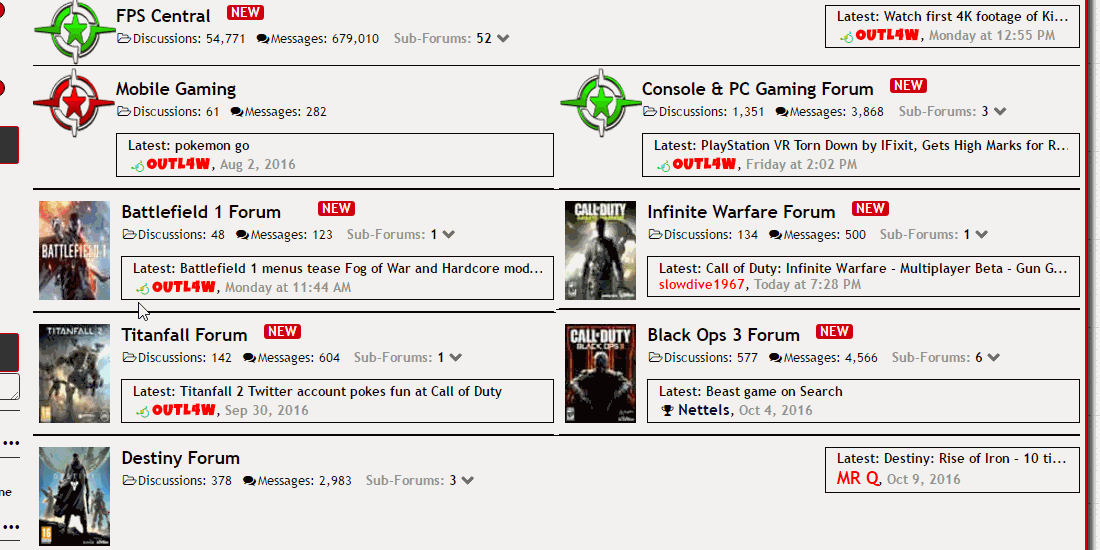Open Infinite Warfare cover art thumbnail
Screen dimensions: 1100x550
click(601, 250)
